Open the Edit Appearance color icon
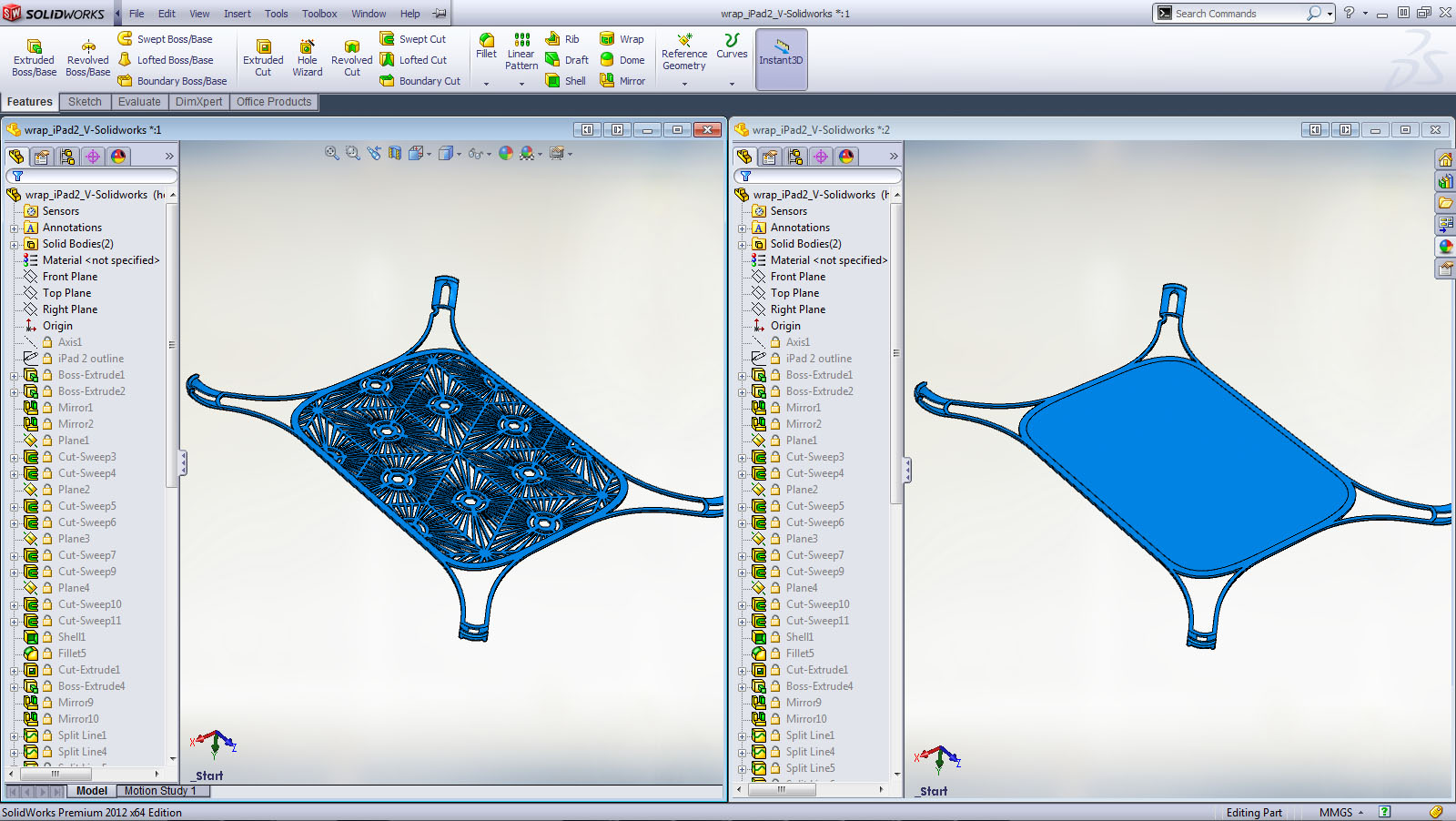 pyautogui.click(x=506, y=154)
